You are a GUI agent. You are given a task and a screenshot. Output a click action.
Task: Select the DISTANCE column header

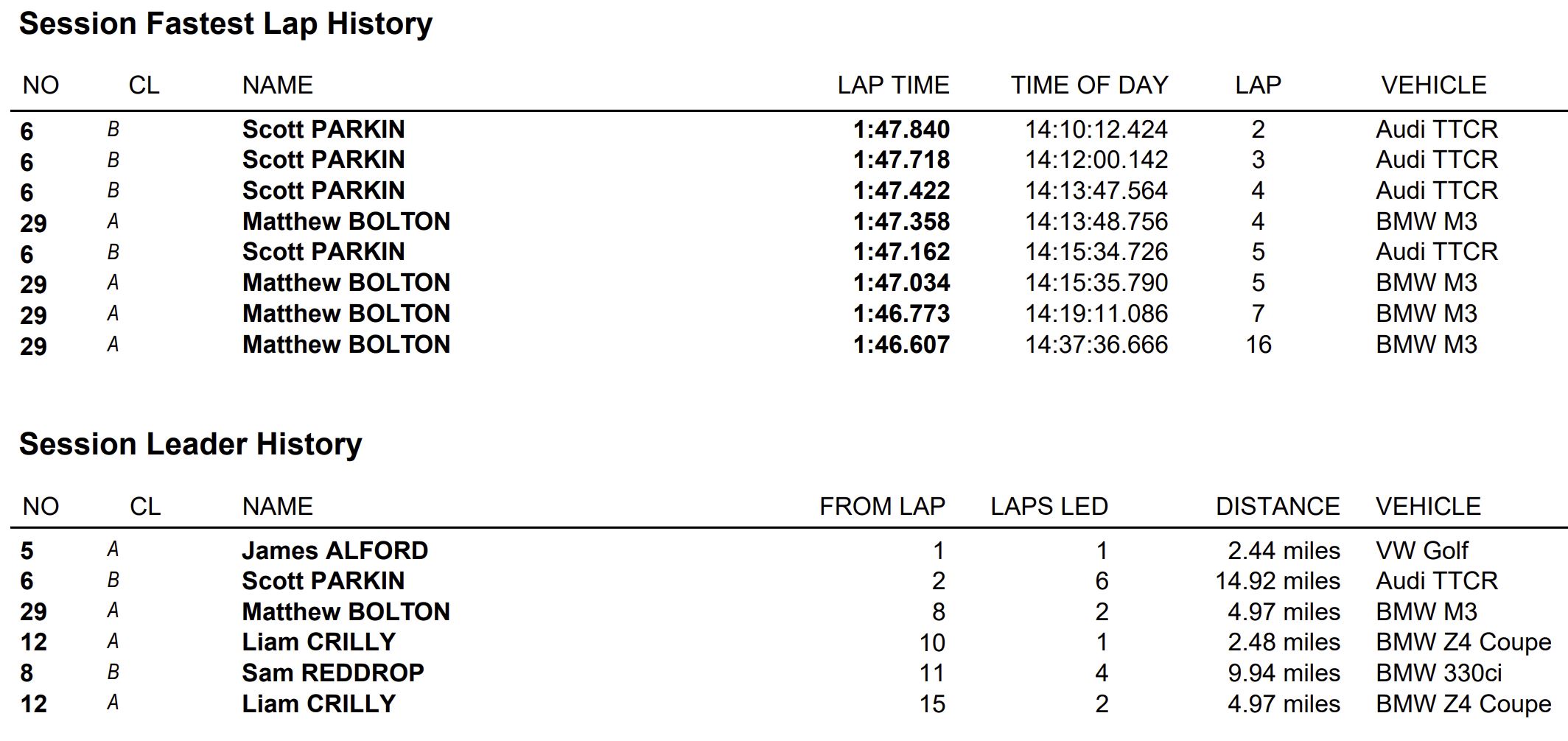coord(1278,507)
